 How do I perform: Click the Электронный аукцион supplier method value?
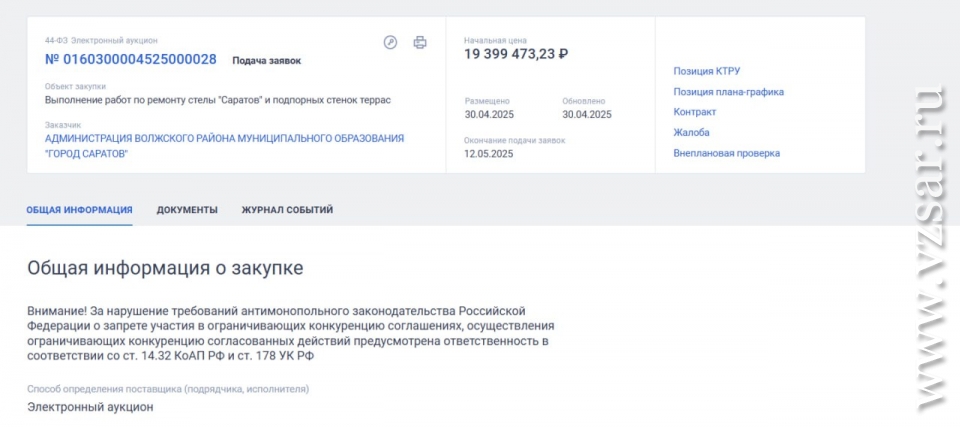90,407
